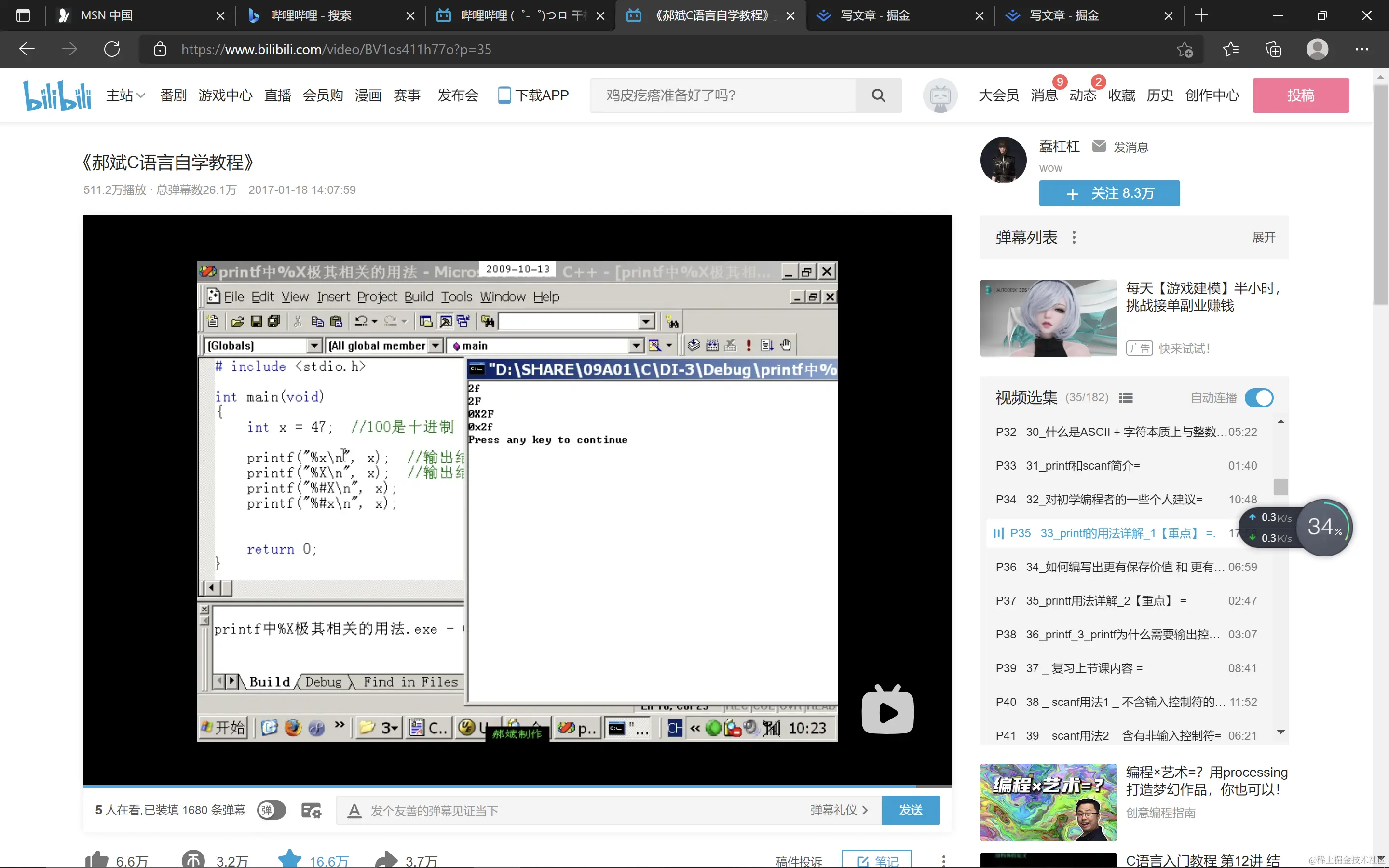Open danmaku list options dots
Image resolution: width=1389 pixels, height=868 pixels.
click(x=1074, y=237)
